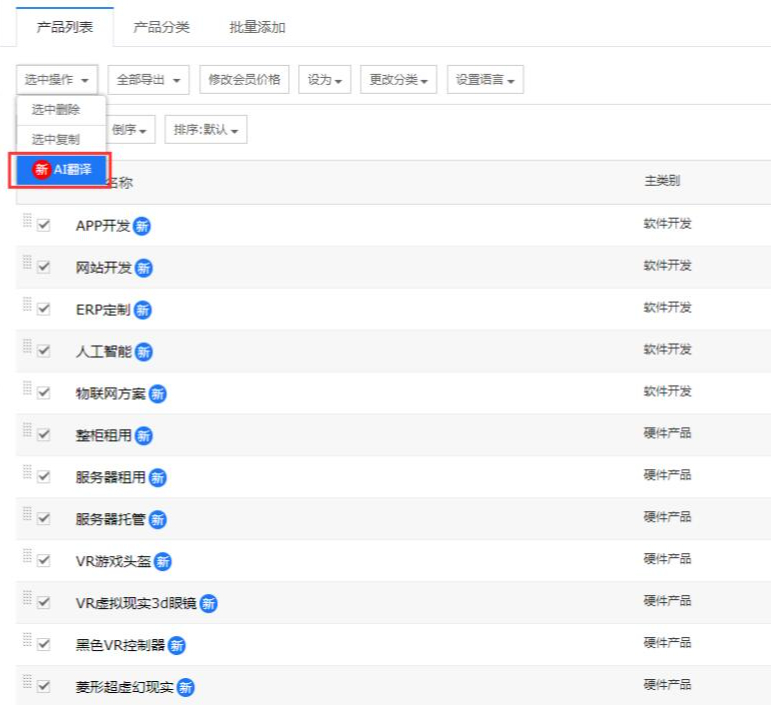
Task: Open the 选中操作 dropdown
Action: (57, 80)
